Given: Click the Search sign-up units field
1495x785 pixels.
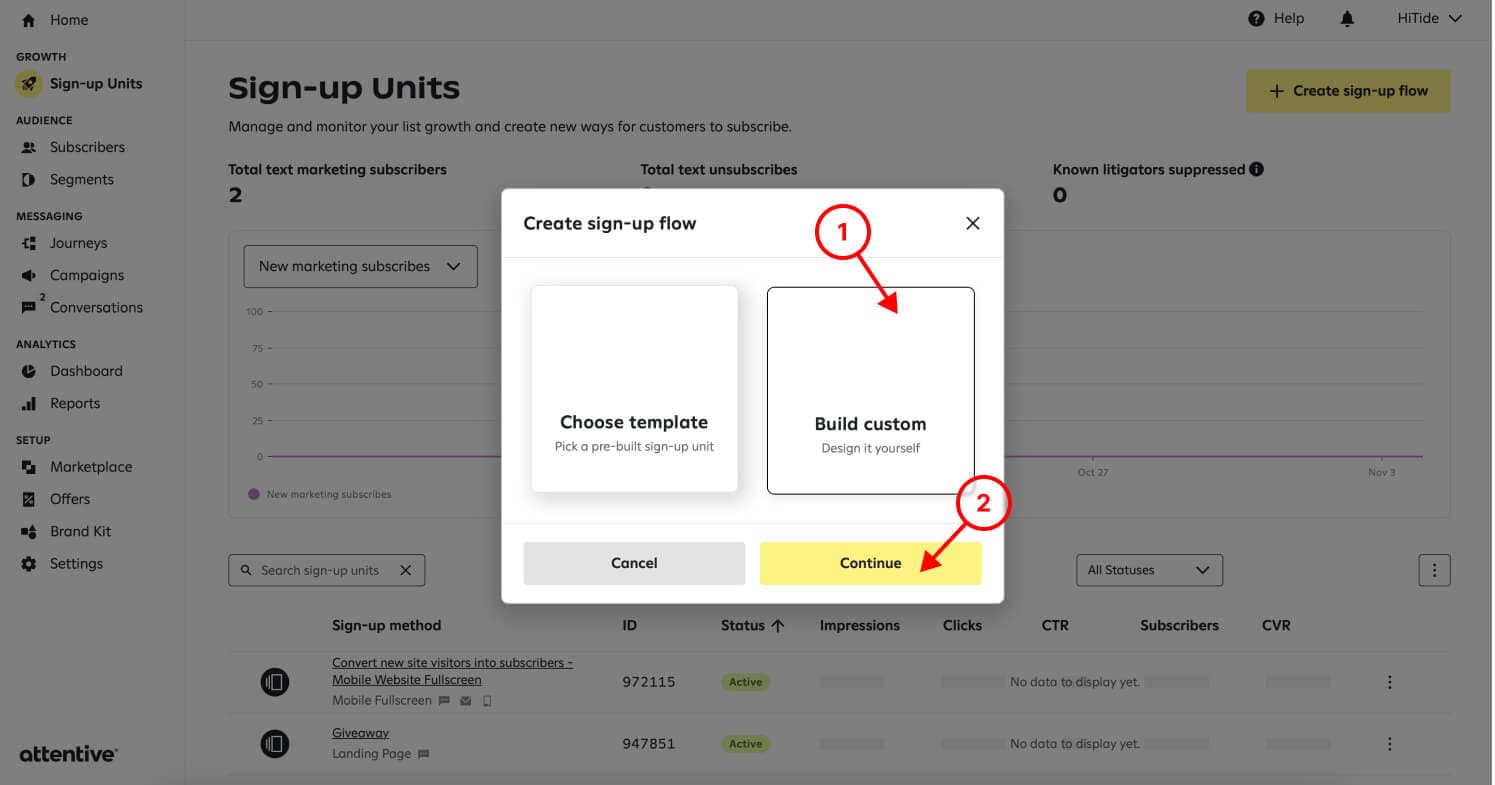Looking at the screenshot, I should pyautogui.click(x=320, y=570).
